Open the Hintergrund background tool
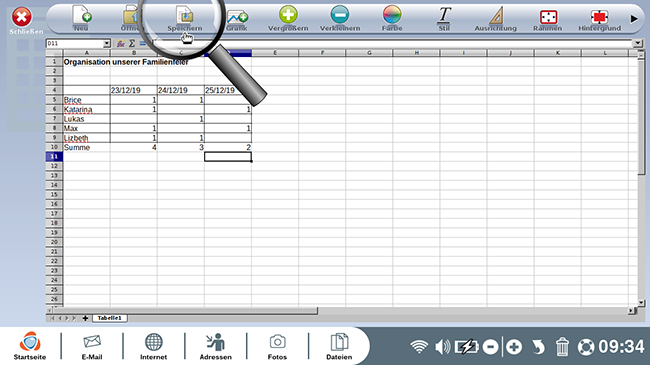 (599, 17)
